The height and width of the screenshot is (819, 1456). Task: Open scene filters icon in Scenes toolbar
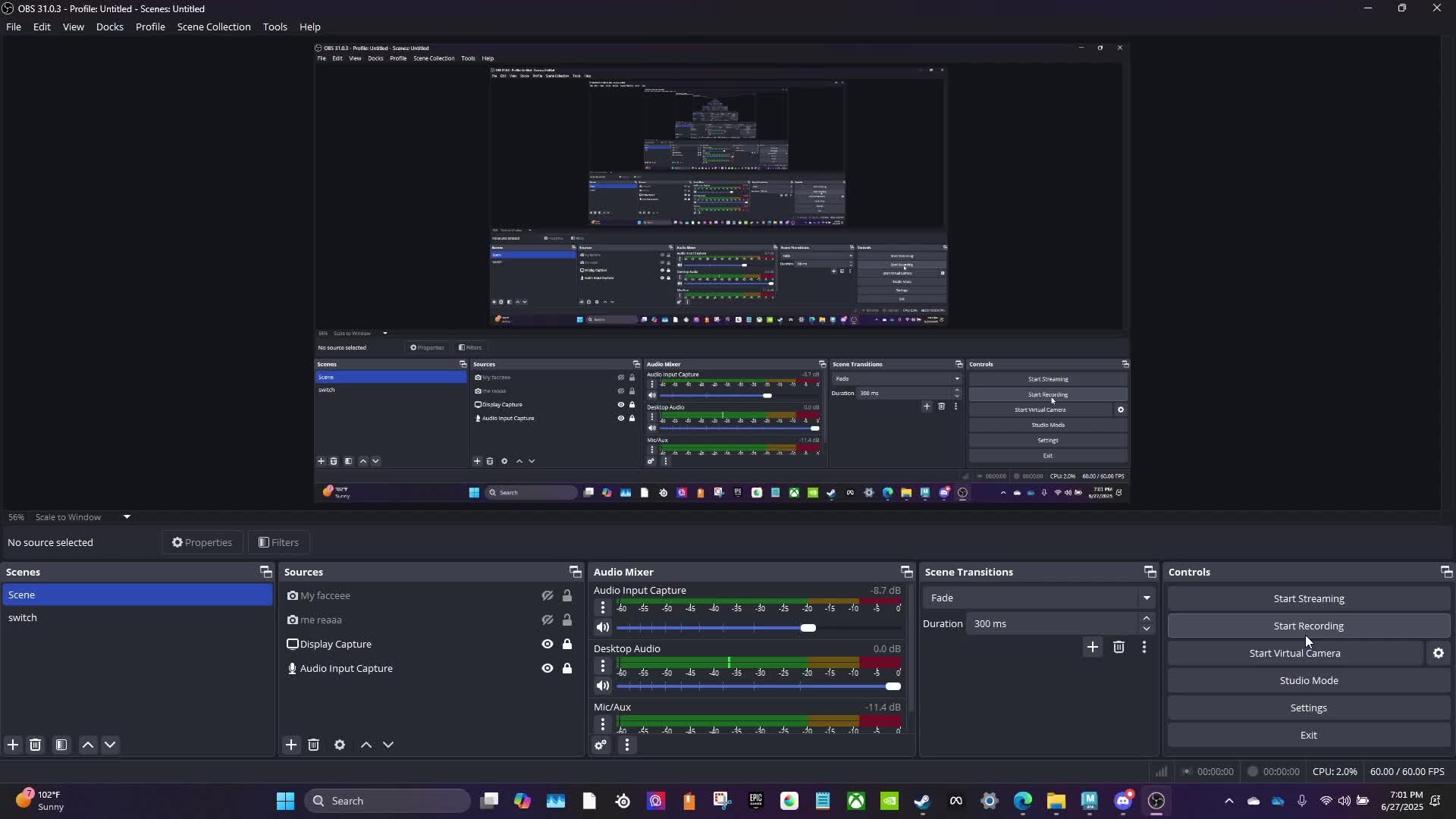(61, 745)
